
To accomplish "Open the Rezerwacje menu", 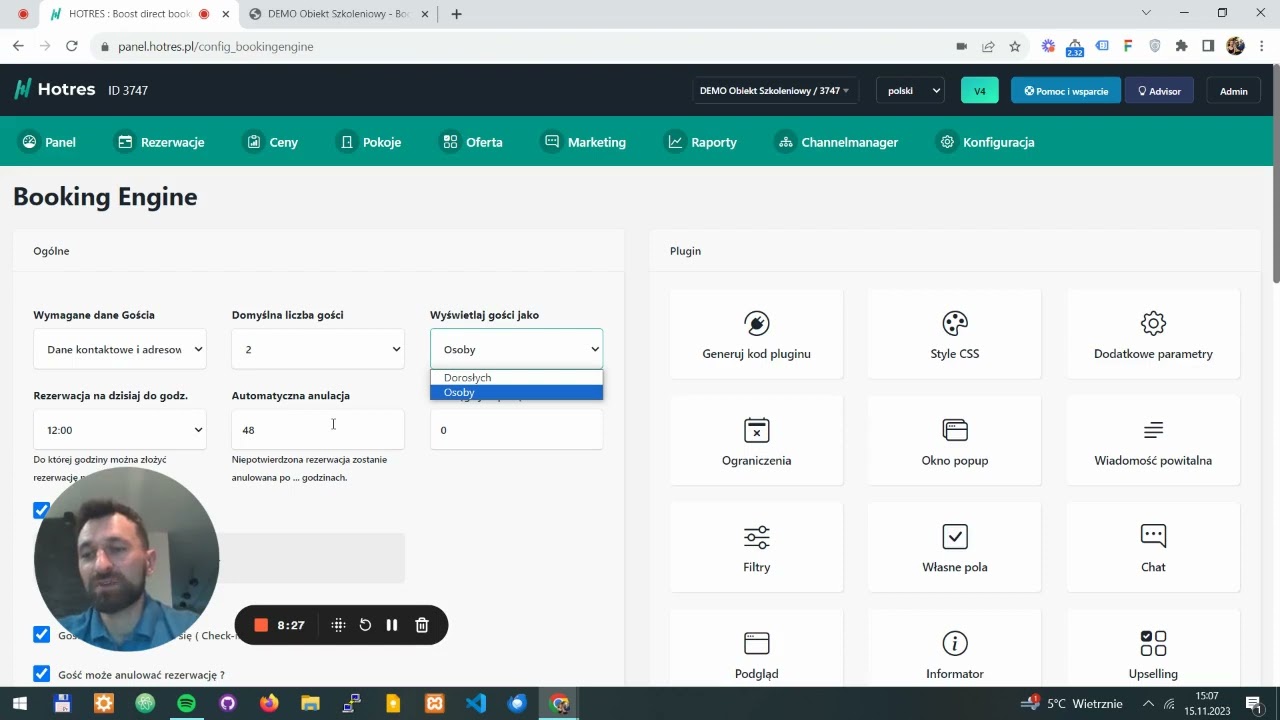I will [x=161, y=142].
